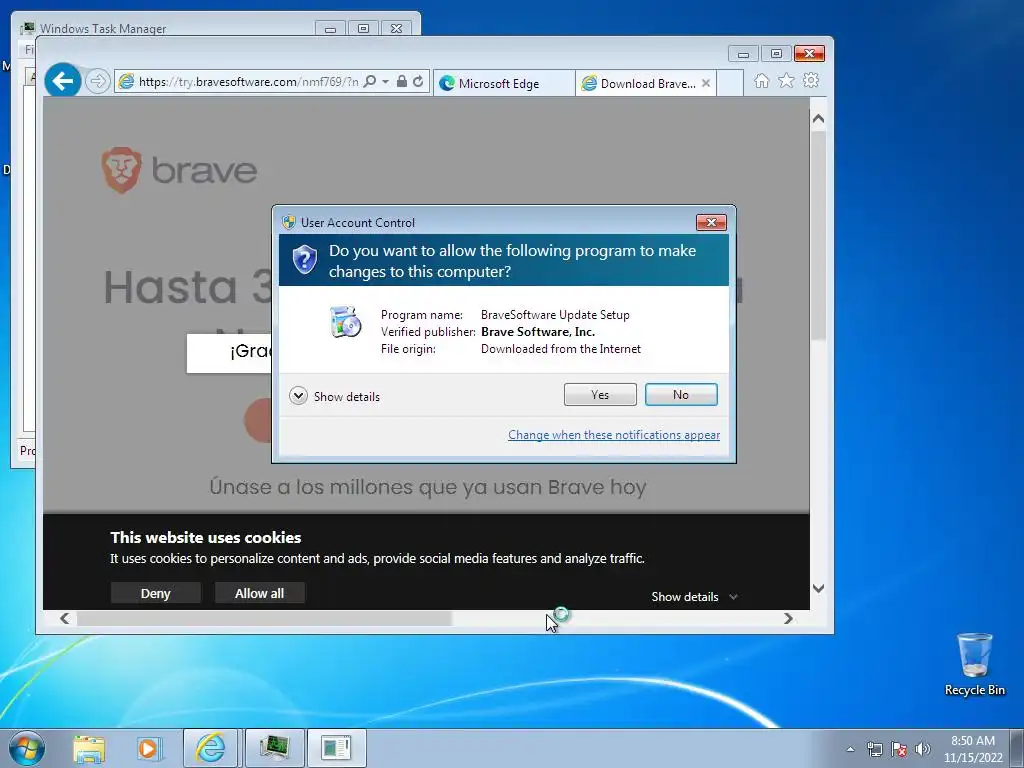Viewport: 1024px width, 768px height.
Task: Open the Windows Start menu orb
Action: point(27,748)
